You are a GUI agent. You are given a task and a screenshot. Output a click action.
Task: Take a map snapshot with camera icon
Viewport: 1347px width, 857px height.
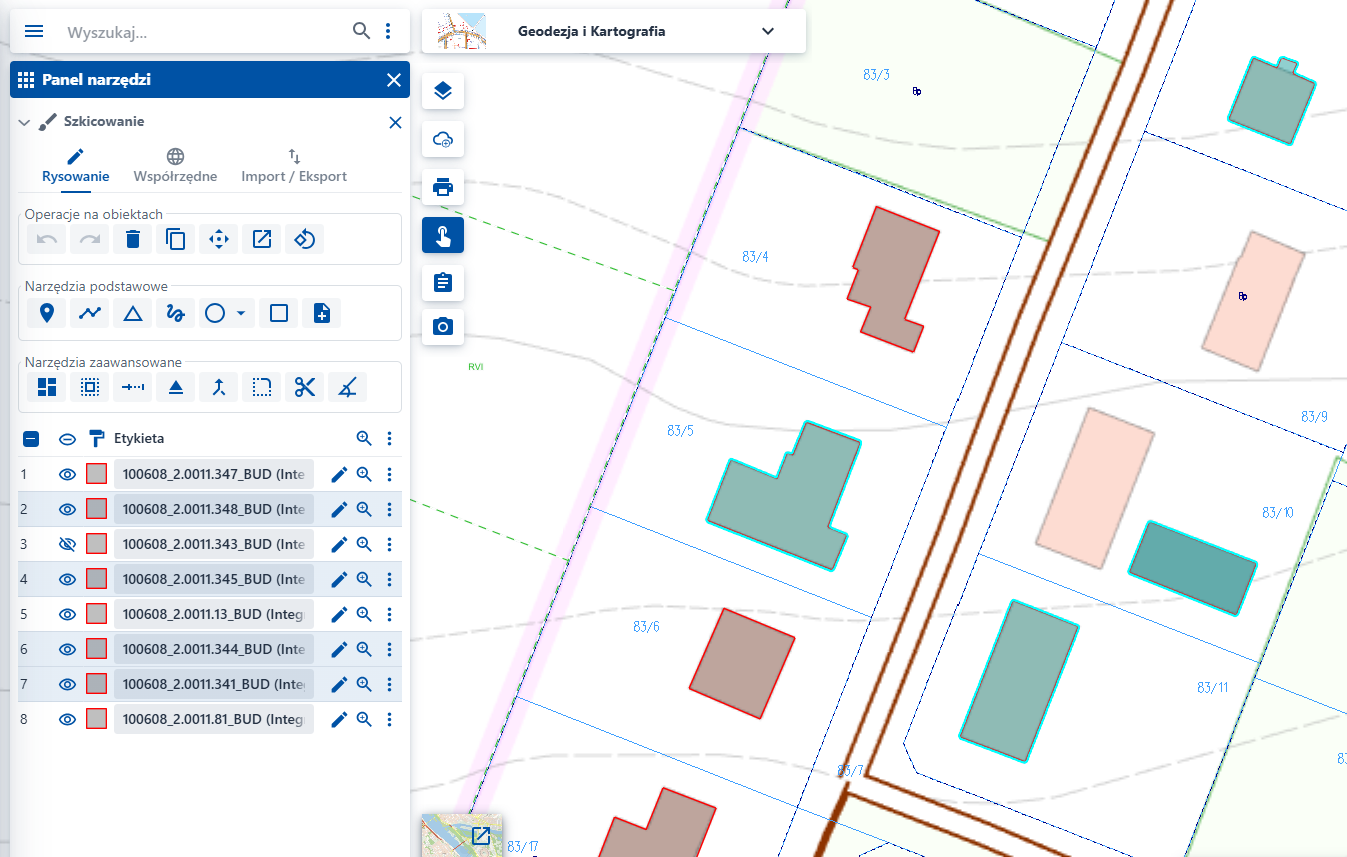point(443,326)
